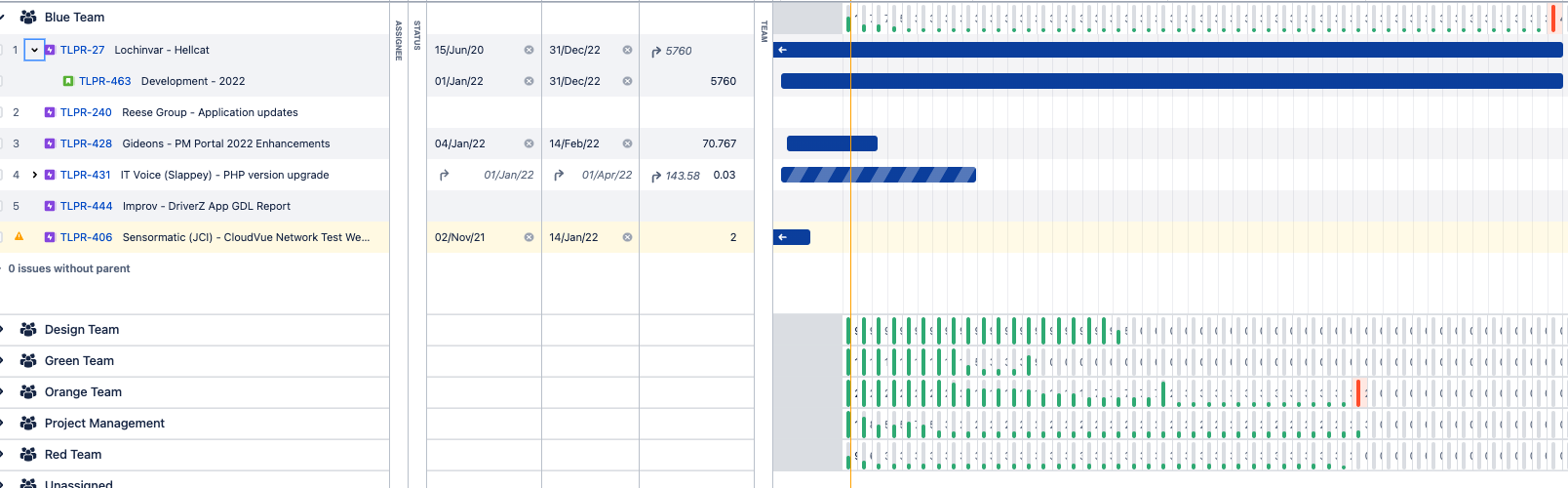The height and width of the screenshot is (488, 1568).
Task: Open issue link TLPR-406
Action: click(86, 237)
